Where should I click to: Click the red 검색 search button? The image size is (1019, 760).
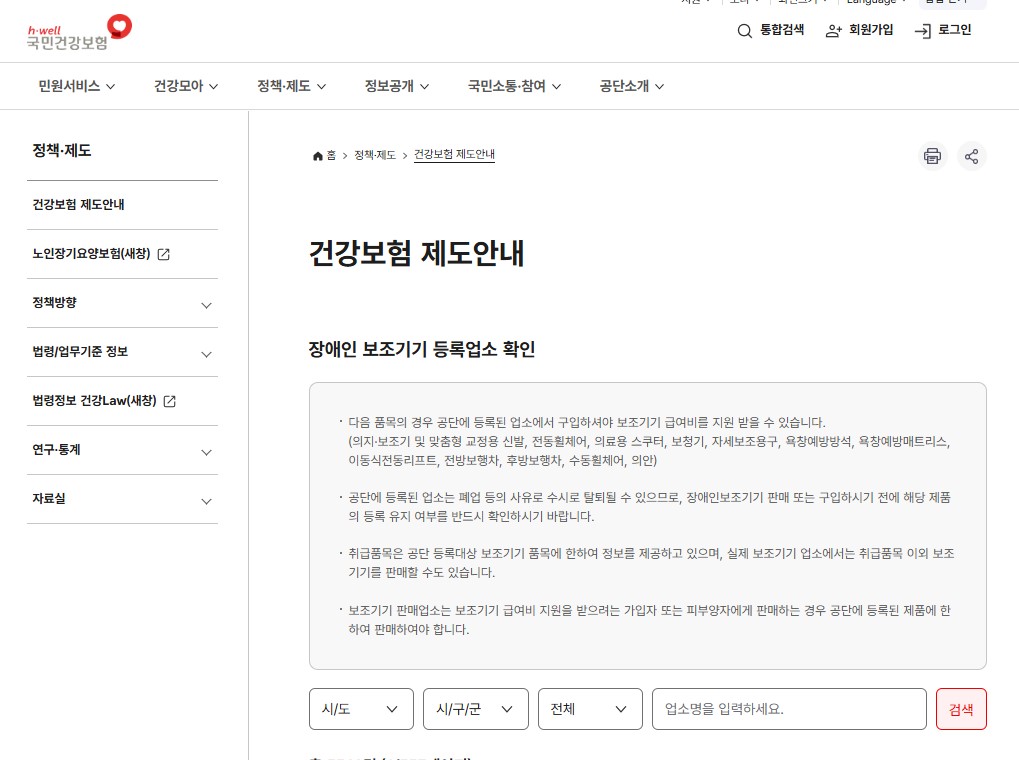click(x=959, y=708)
